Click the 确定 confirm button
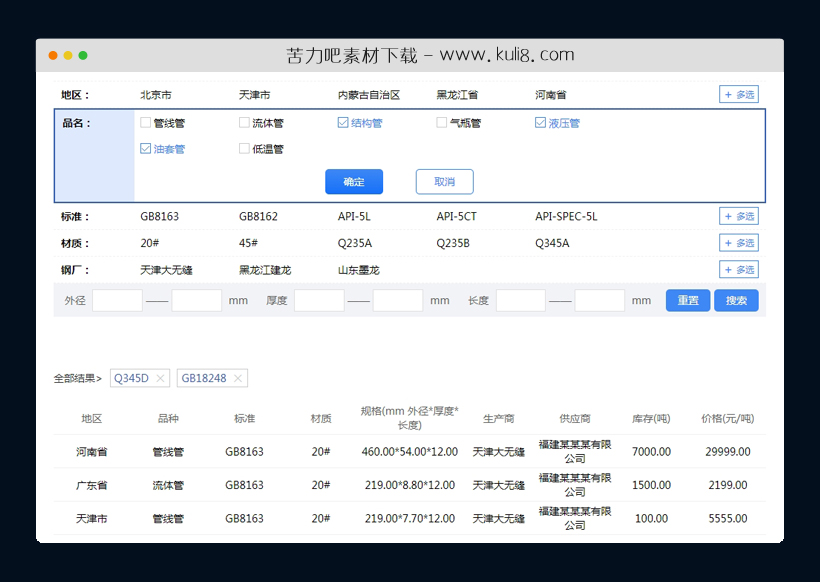 (354, 181)
